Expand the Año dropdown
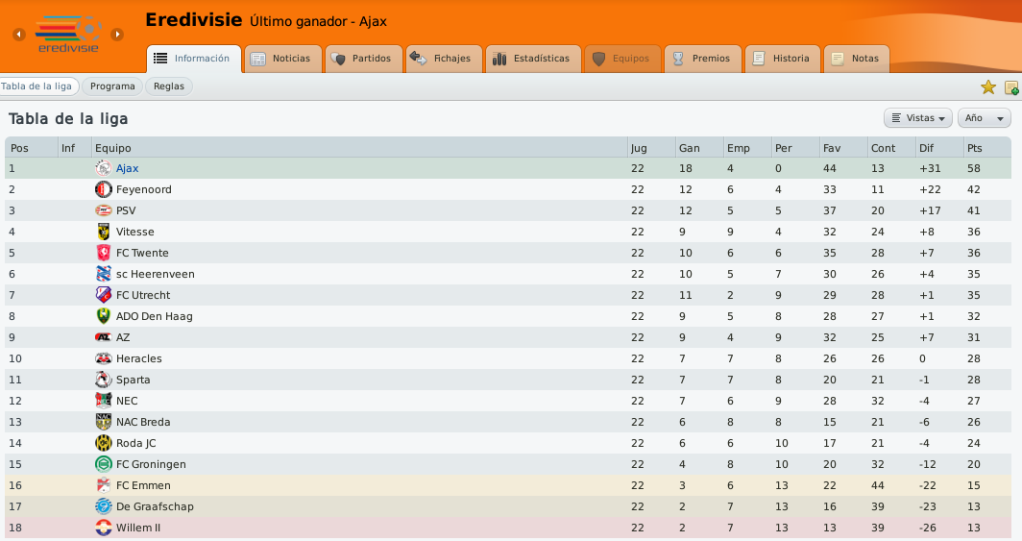Screen dimensions: 1022x541 pos(984,118)
